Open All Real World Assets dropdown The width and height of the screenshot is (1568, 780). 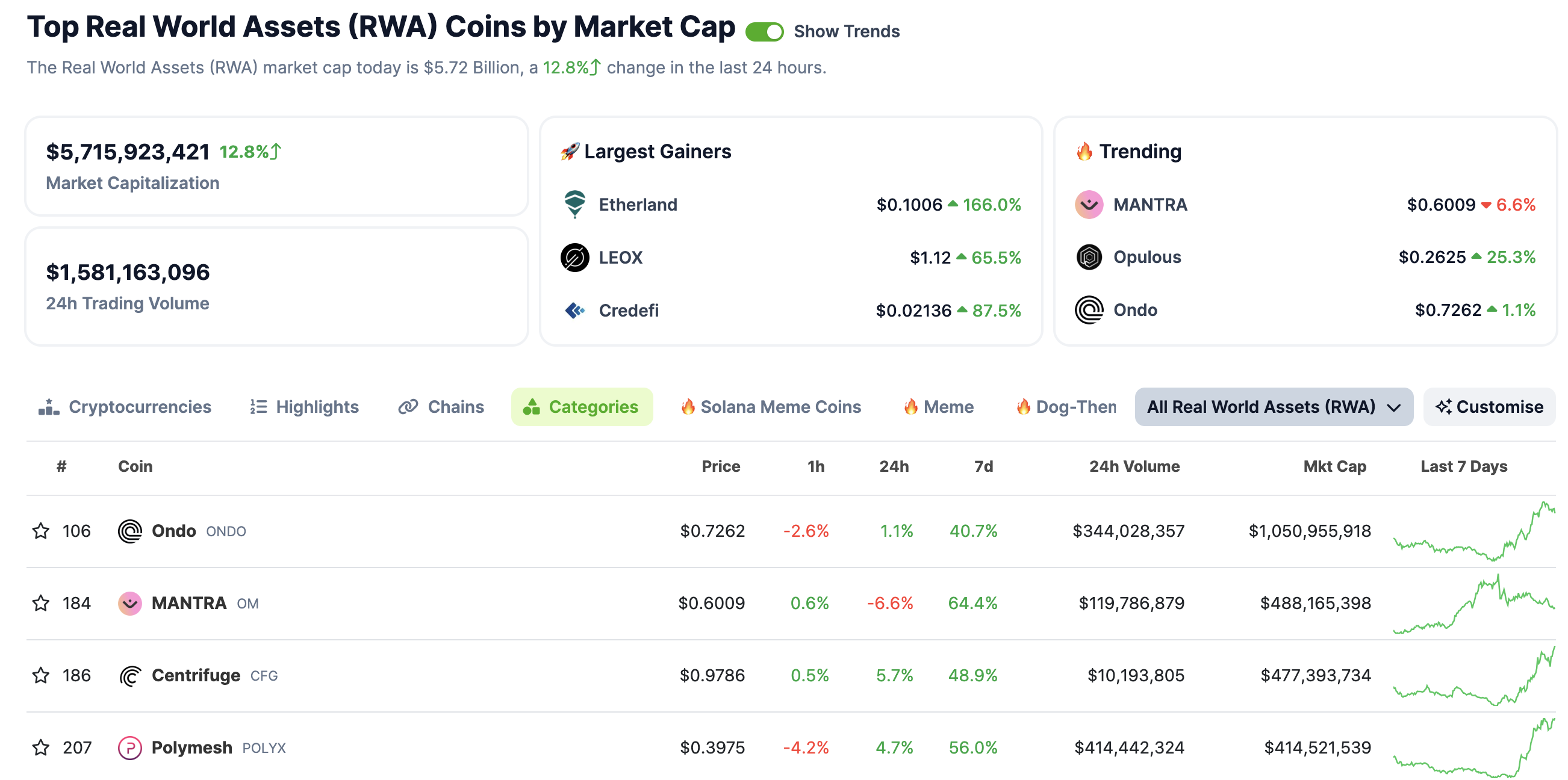point(1274,407)
